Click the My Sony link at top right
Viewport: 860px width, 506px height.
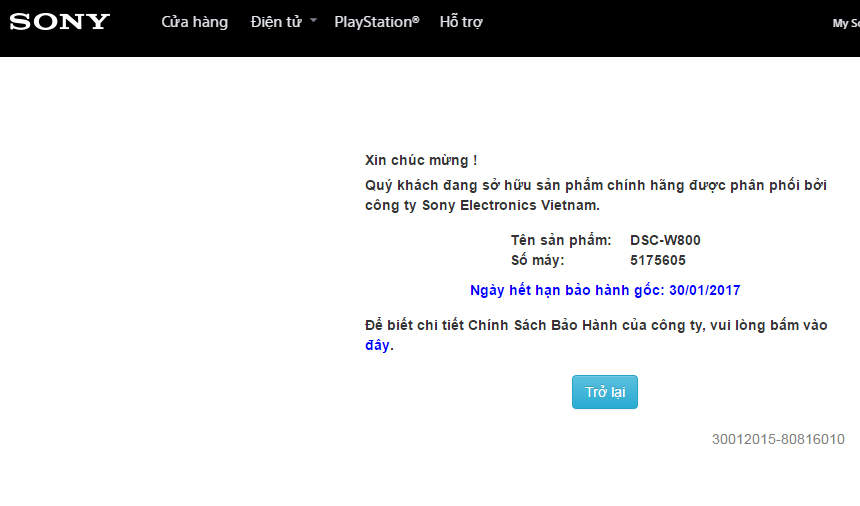coord(846,23)
